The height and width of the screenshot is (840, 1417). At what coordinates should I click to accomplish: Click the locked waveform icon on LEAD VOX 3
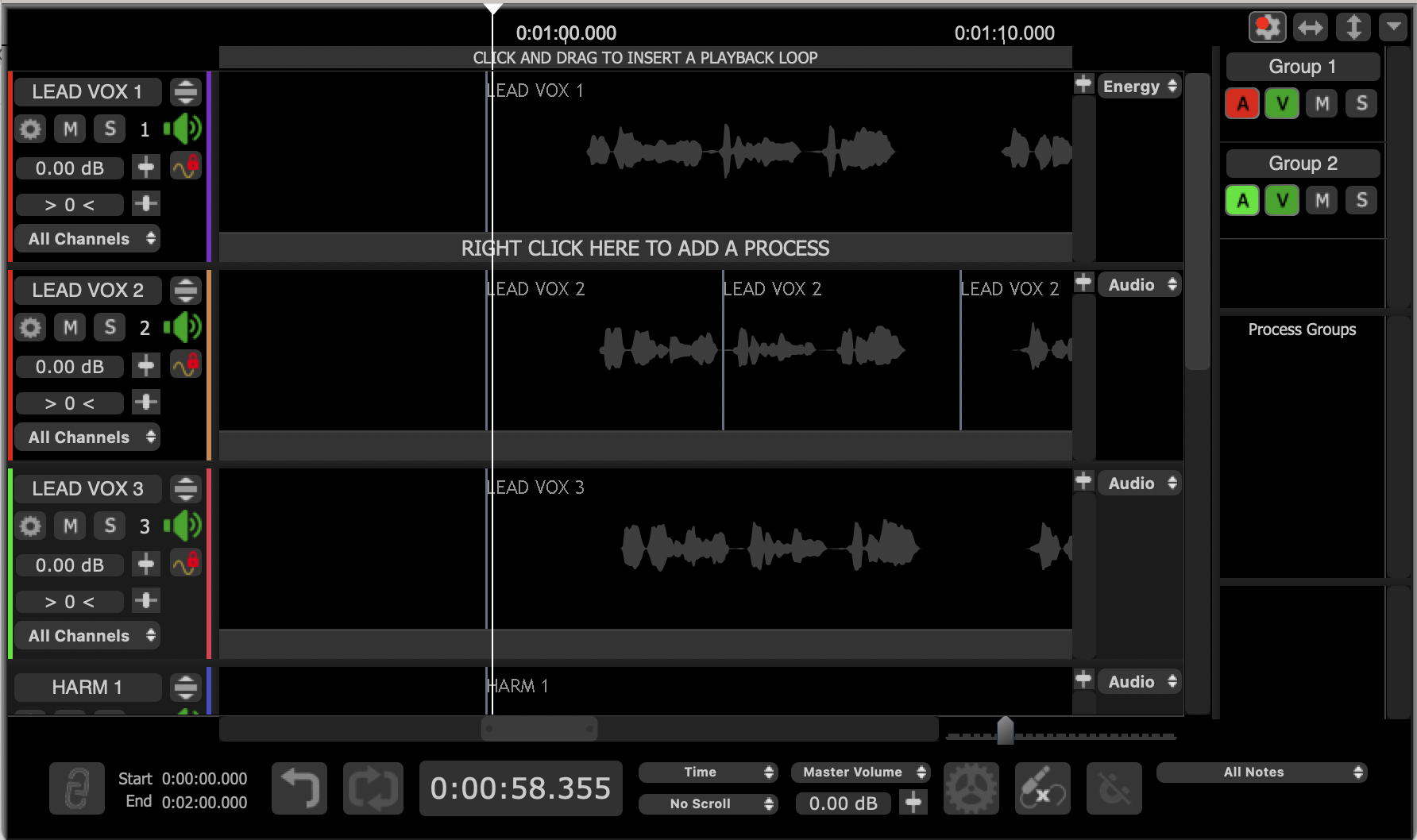pyautogui.click(x=186, y=564)
